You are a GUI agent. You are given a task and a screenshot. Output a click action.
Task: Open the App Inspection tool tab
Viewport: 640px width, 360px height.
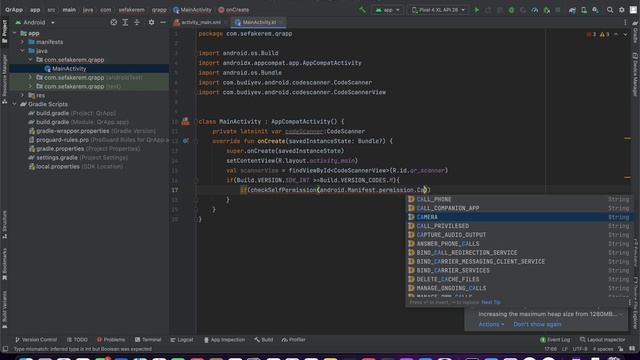point(224,340)
